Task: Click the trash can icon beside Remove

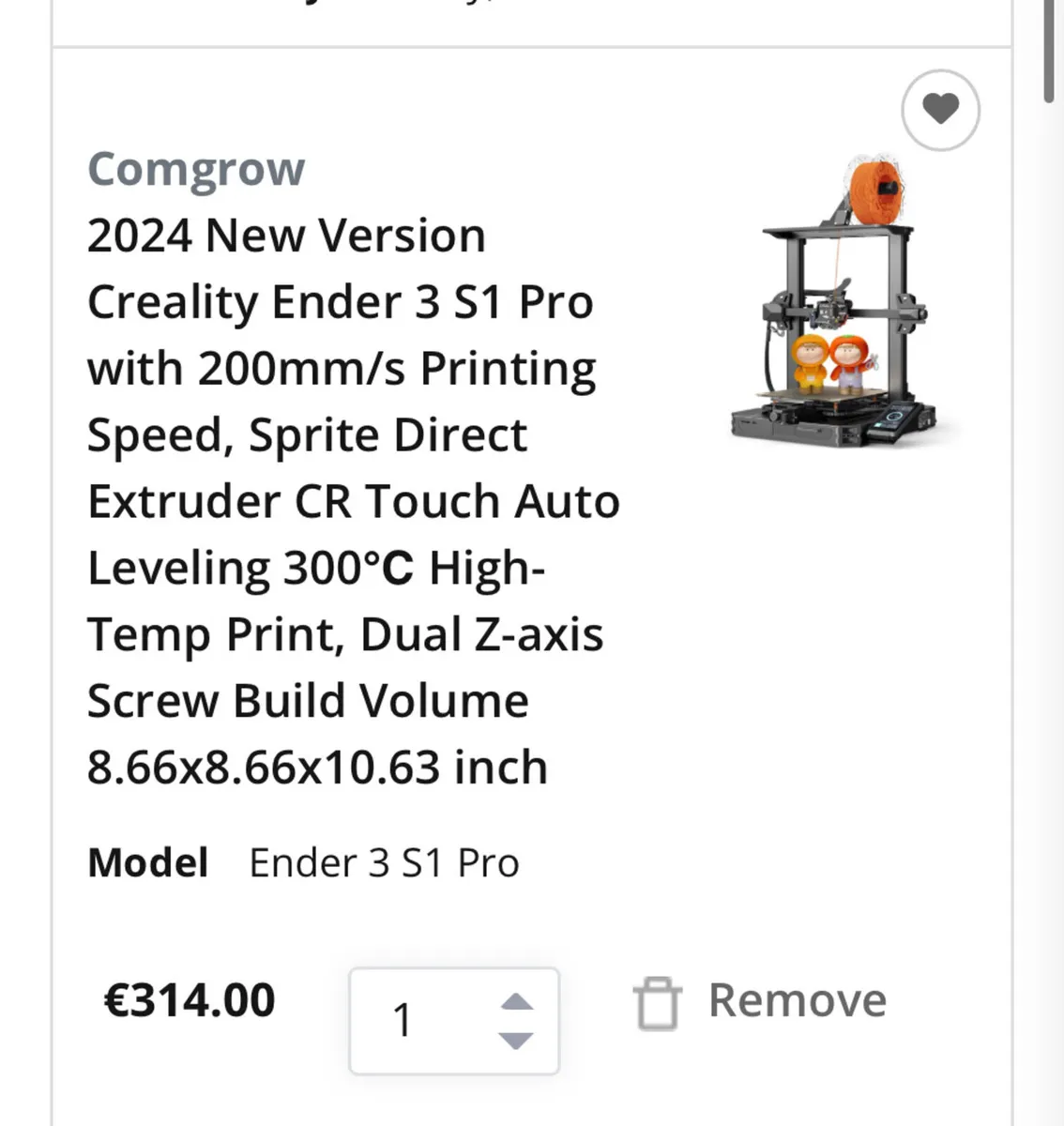Action: tap(658, 1000)
